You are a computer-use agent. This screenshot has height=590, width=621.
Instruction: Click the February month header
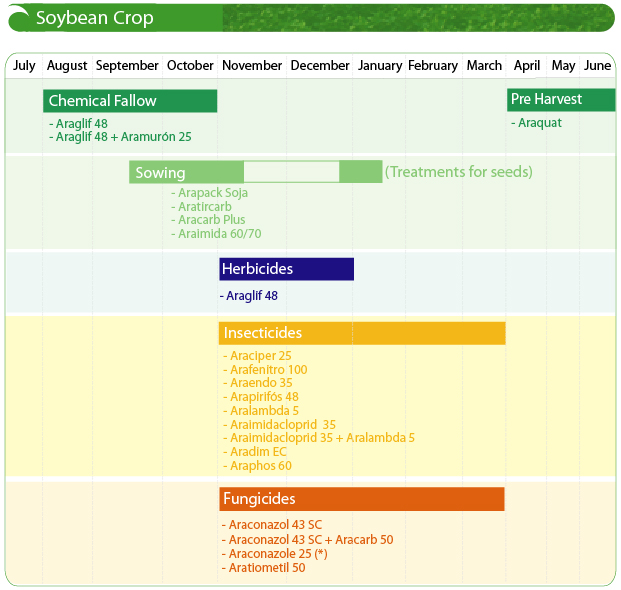coord(433,65)
